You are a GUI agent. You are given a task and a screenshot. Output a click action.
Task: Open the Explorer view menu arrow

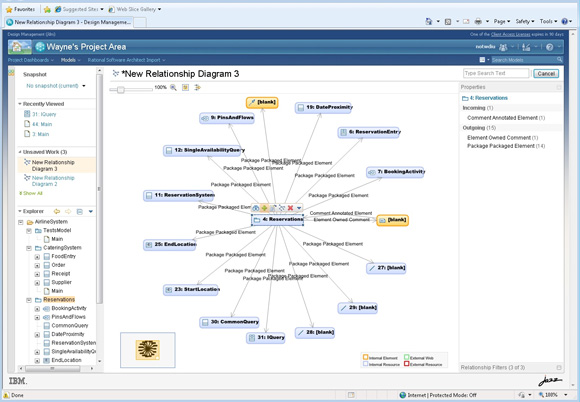91,211
